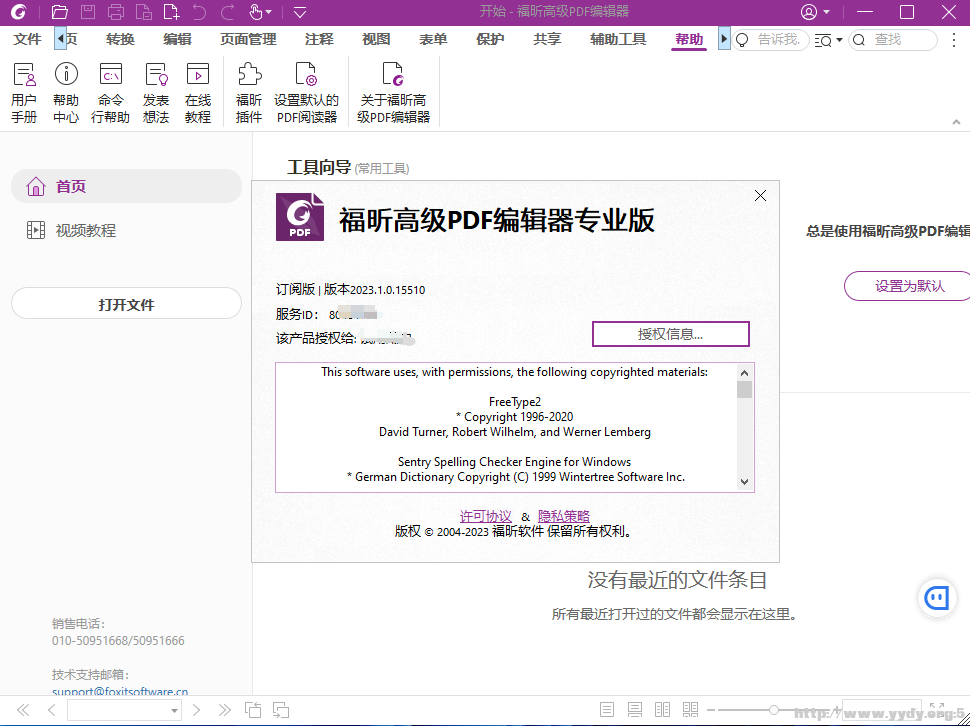Switch to the 辅助工具 tab

pyautogui.click(x=618, y=40)
